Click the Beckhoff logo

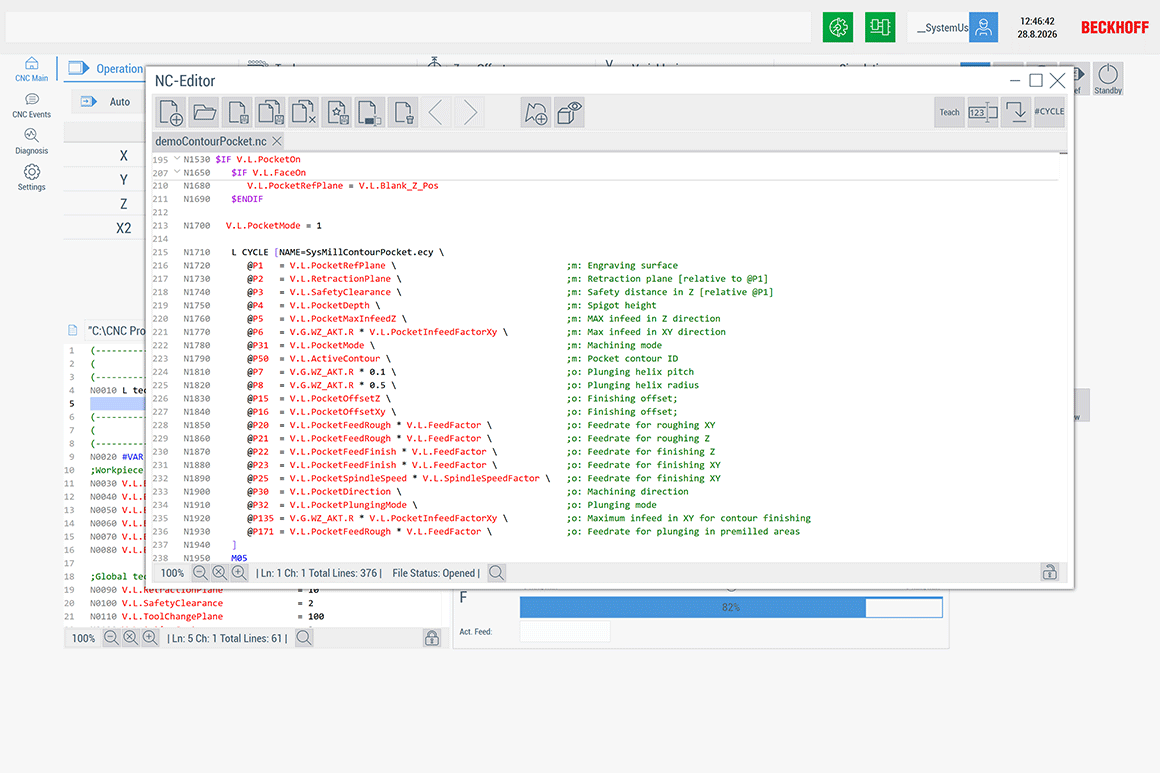[1114, 27]
